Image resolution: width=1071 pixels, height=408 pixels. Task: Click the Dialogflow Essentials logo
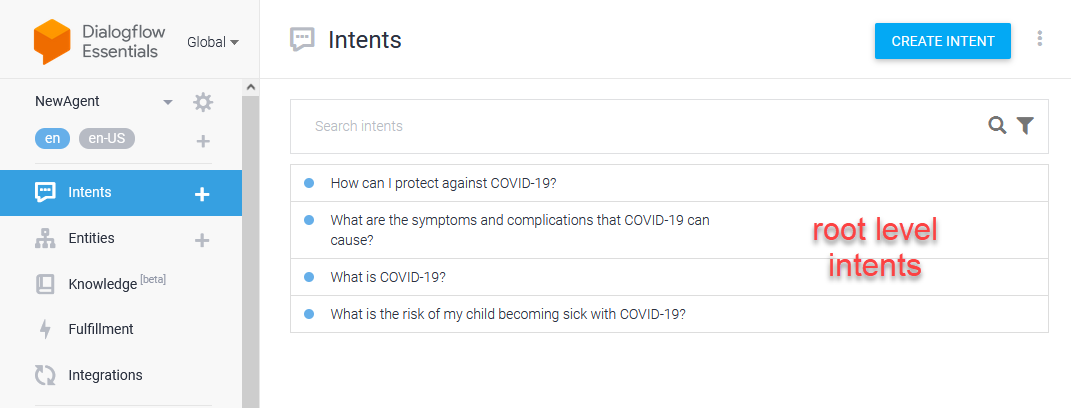pos(52,42)
